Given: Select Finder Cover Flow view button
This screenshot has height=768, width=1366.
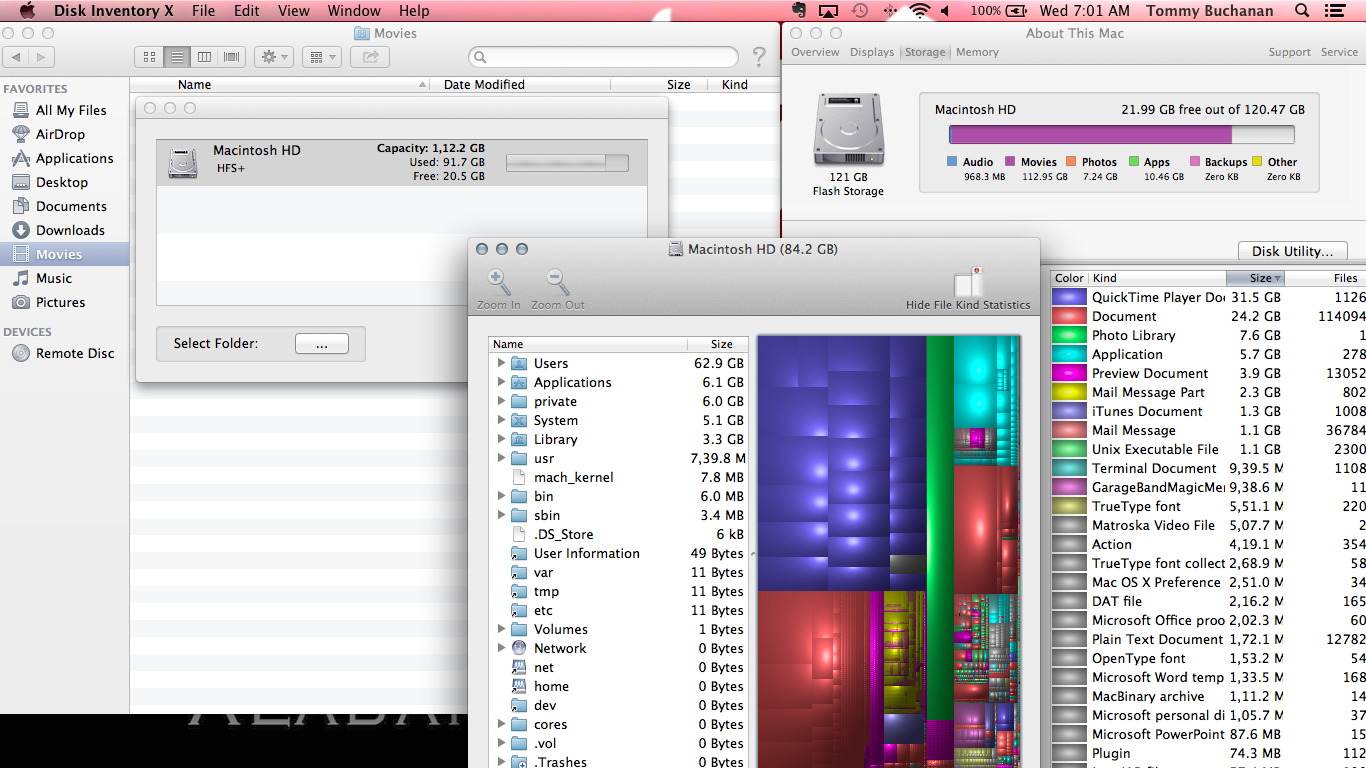Looking at the screenshot, I should click(233, 57).
